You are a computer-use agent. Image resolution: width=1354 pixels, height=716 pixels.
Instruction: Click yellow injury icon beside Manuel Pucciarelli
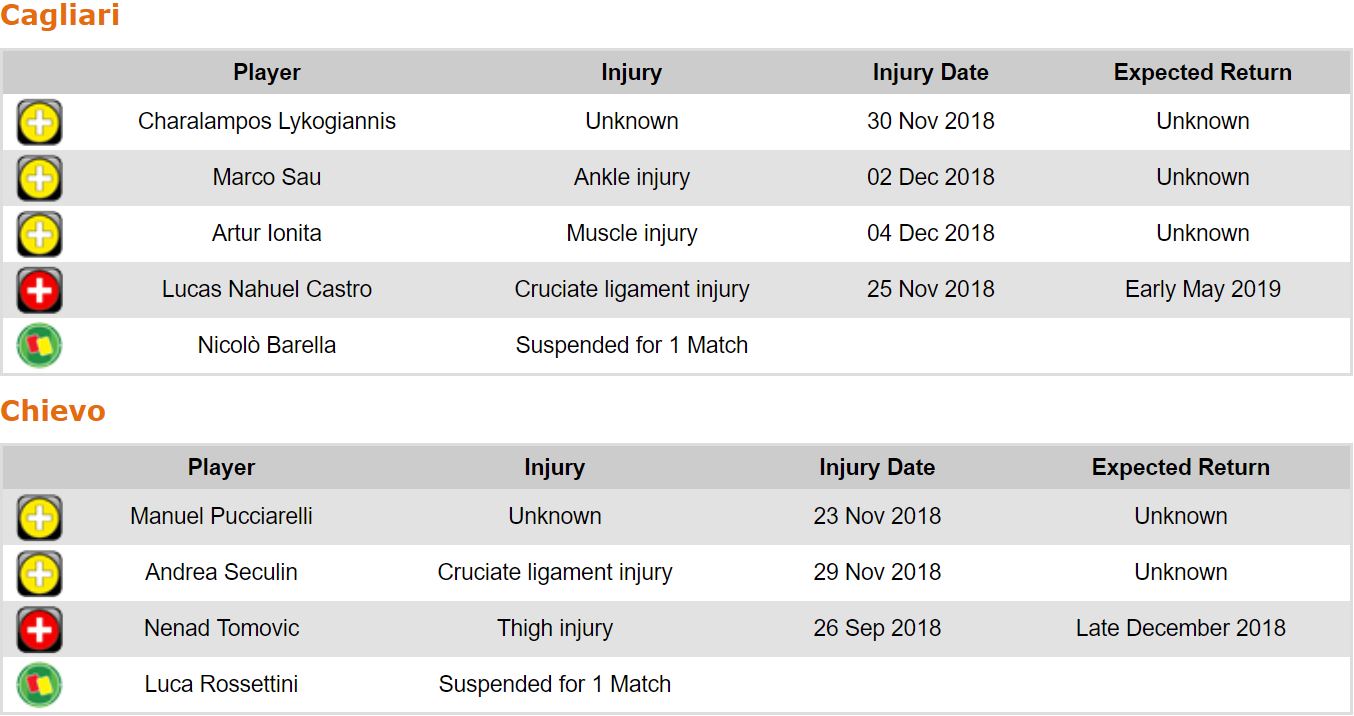click(39, 518)
